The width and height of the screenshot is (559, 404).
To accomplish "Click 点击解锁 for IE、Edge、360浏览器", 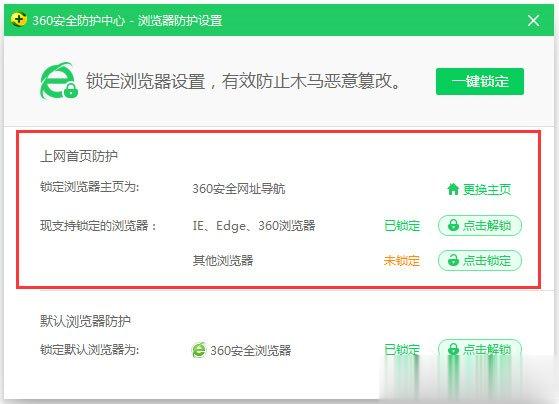I will (x=480, y=225).
